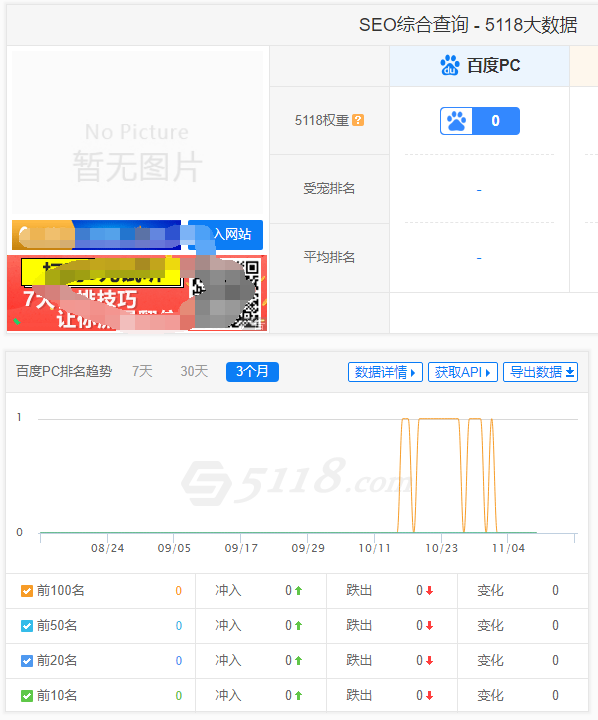Image resolution: width=598 pixels, height=720 pixels.
Task: Click the 平均排名 dash value under 百度PC
Action: 479,259
